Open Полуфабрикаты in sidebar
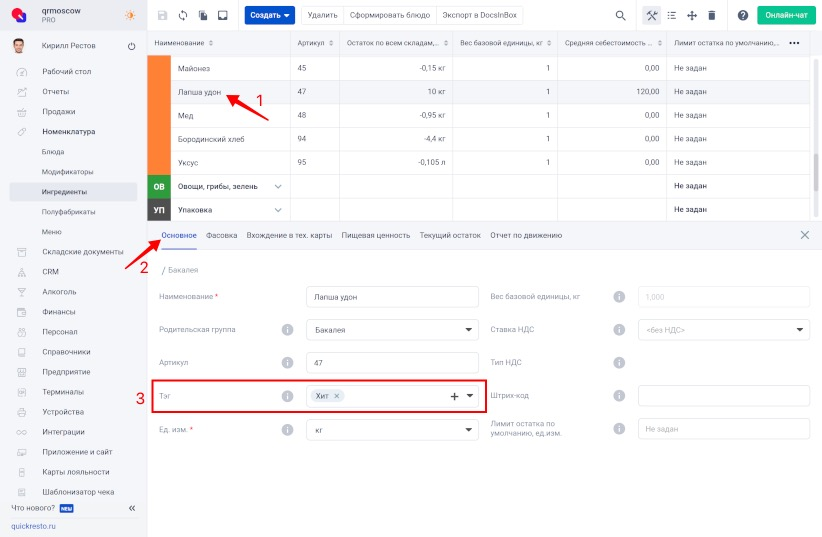Screen dimensions: 822x537 click(x=68, y=212)
